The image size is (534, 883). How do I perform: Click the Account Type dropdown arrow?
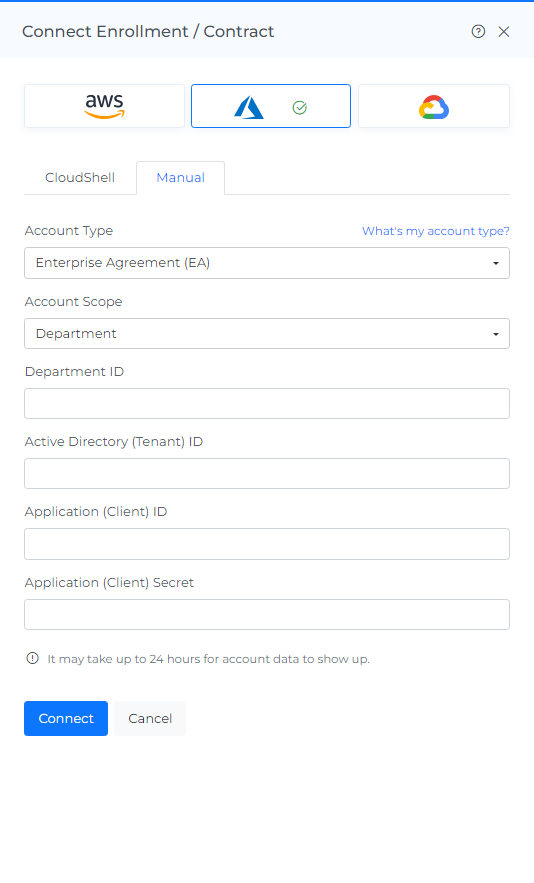[496, 264]
